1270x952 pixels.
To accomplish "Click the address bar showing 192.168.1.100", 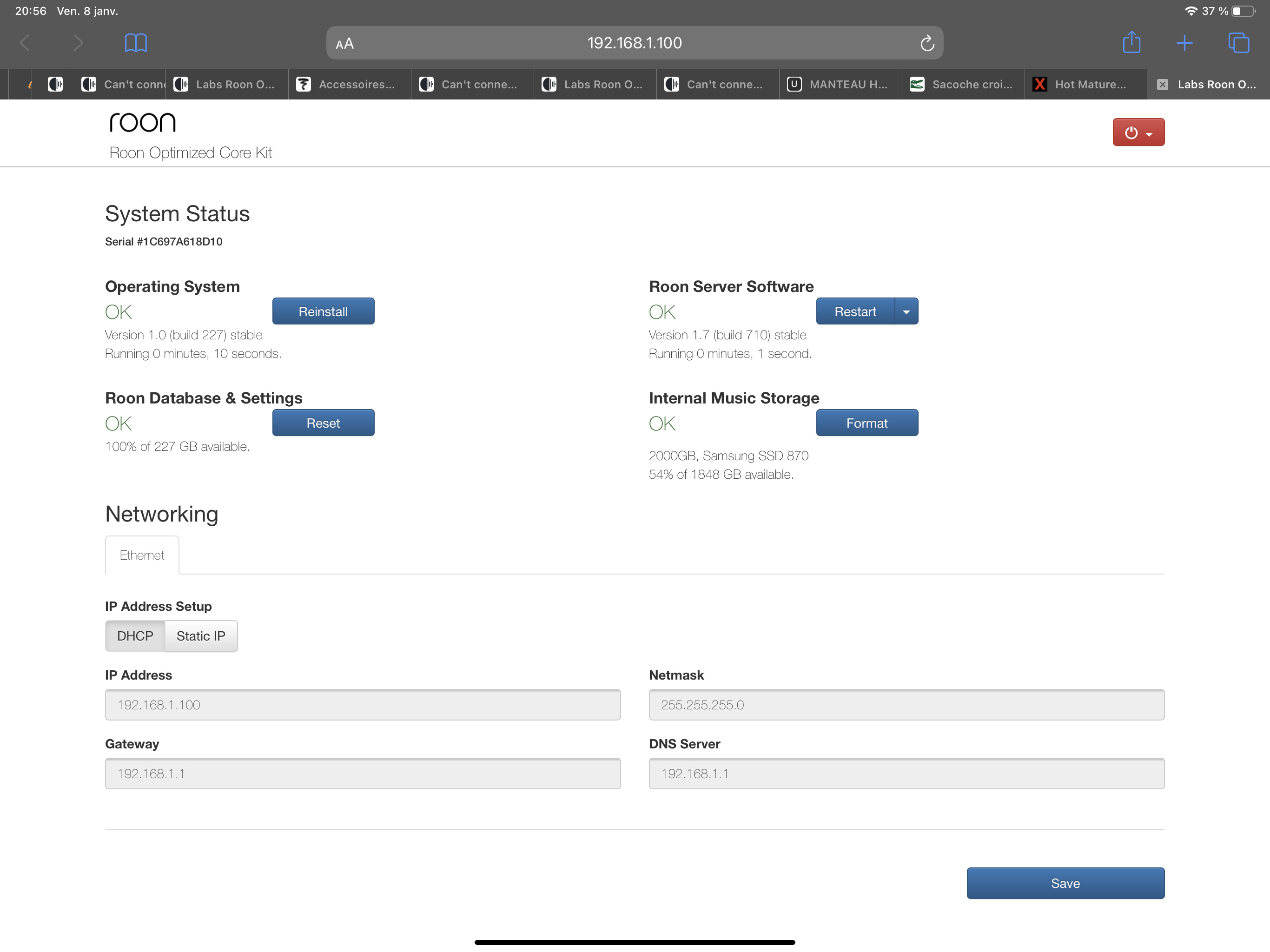I will tap(635, 43).
